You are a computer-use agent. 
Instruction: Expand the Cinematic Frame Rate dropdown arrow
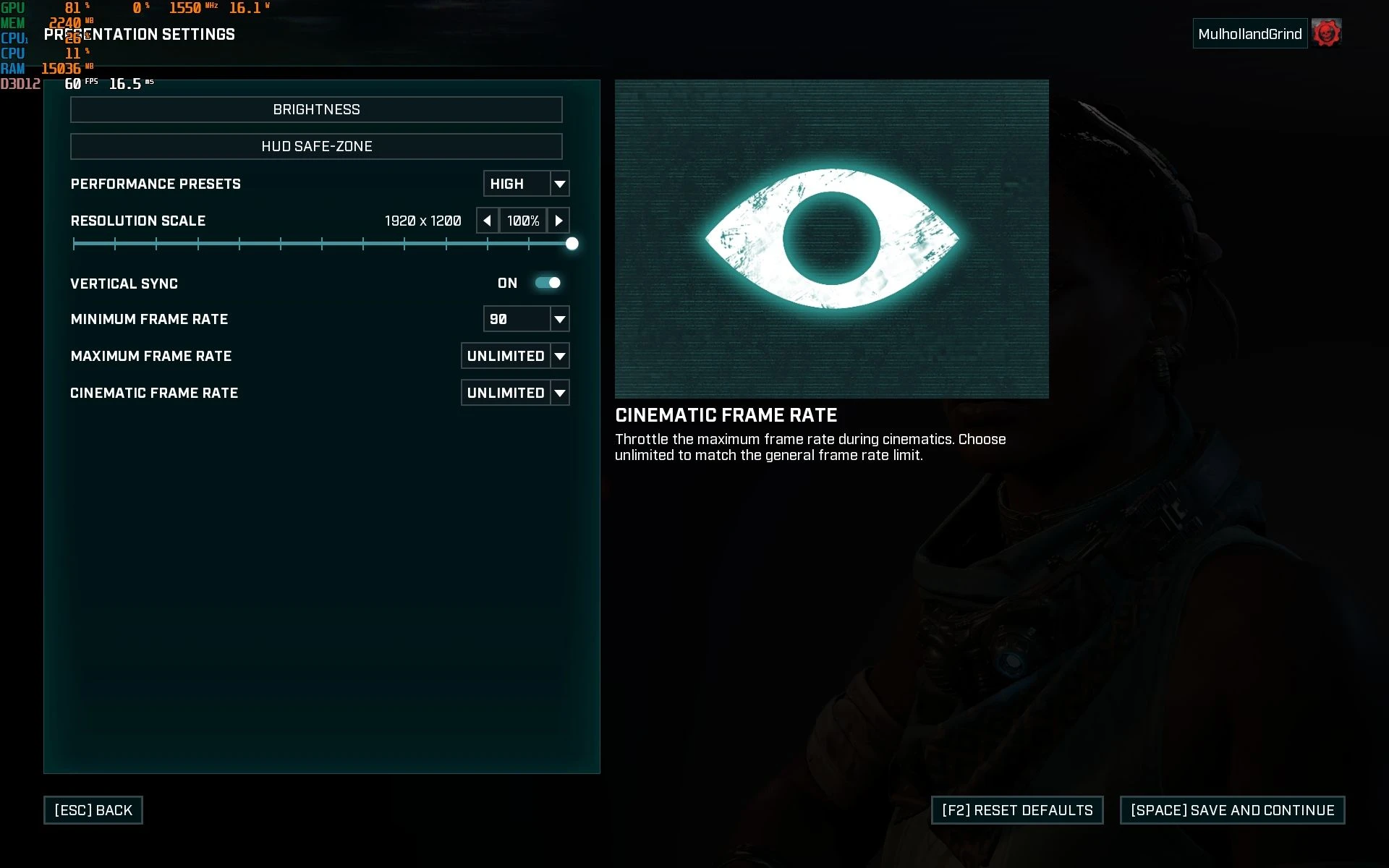(560, 393)
